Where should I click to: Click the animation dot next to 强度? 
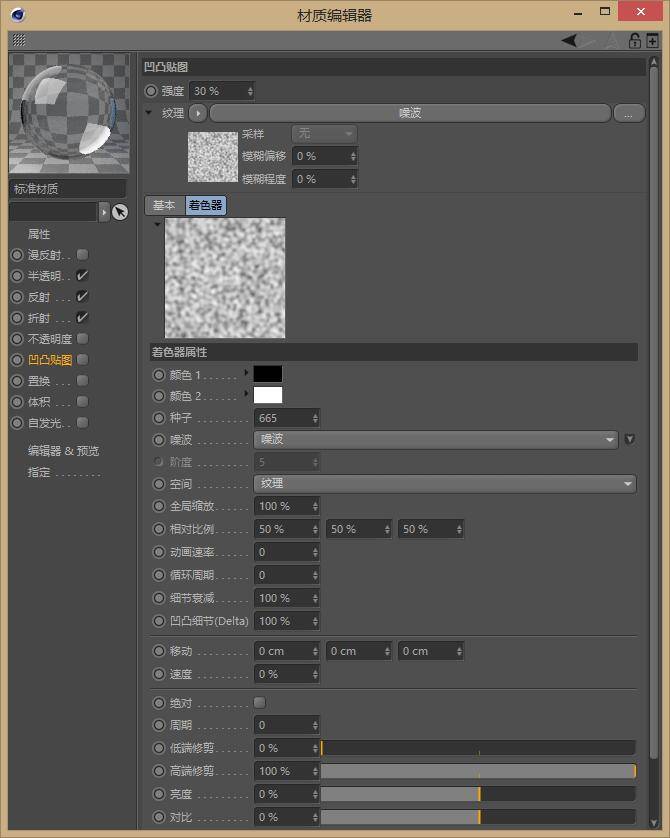pos(151,91)
